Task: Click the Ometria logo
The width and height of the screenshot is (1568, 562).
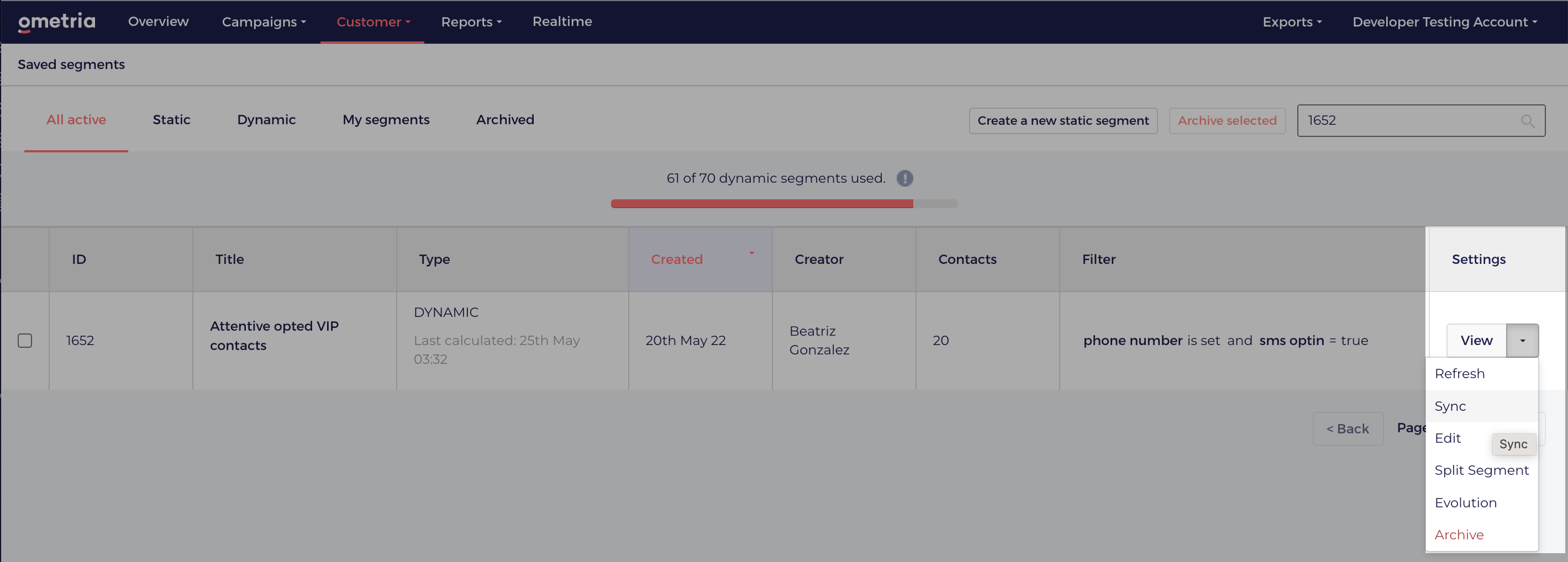Action: (x=56, y=22)
